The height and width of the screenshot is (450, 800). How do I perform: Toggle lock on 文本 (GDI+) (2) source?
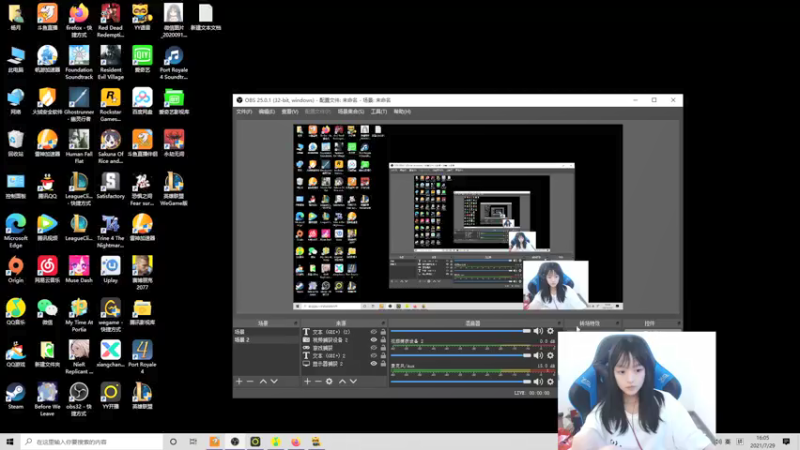[383, 332]
